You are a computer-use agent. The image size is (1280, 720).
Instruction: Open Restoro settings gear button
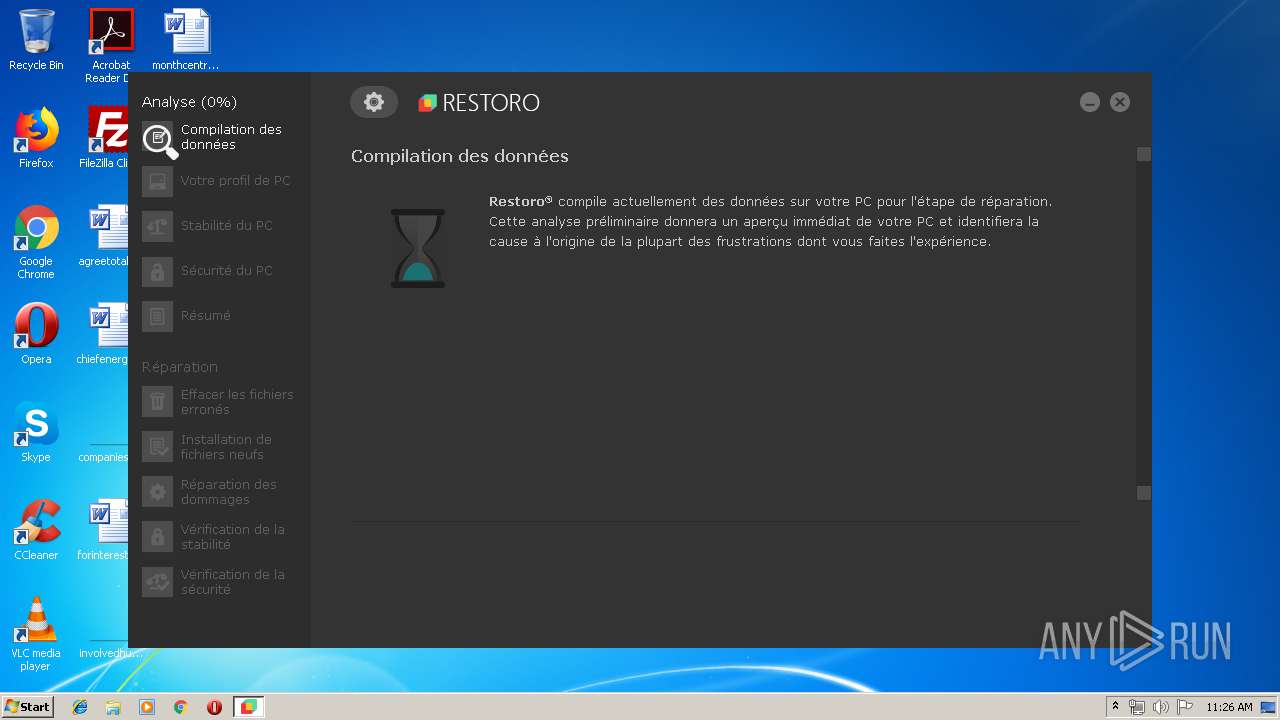[x=374, y=102]
